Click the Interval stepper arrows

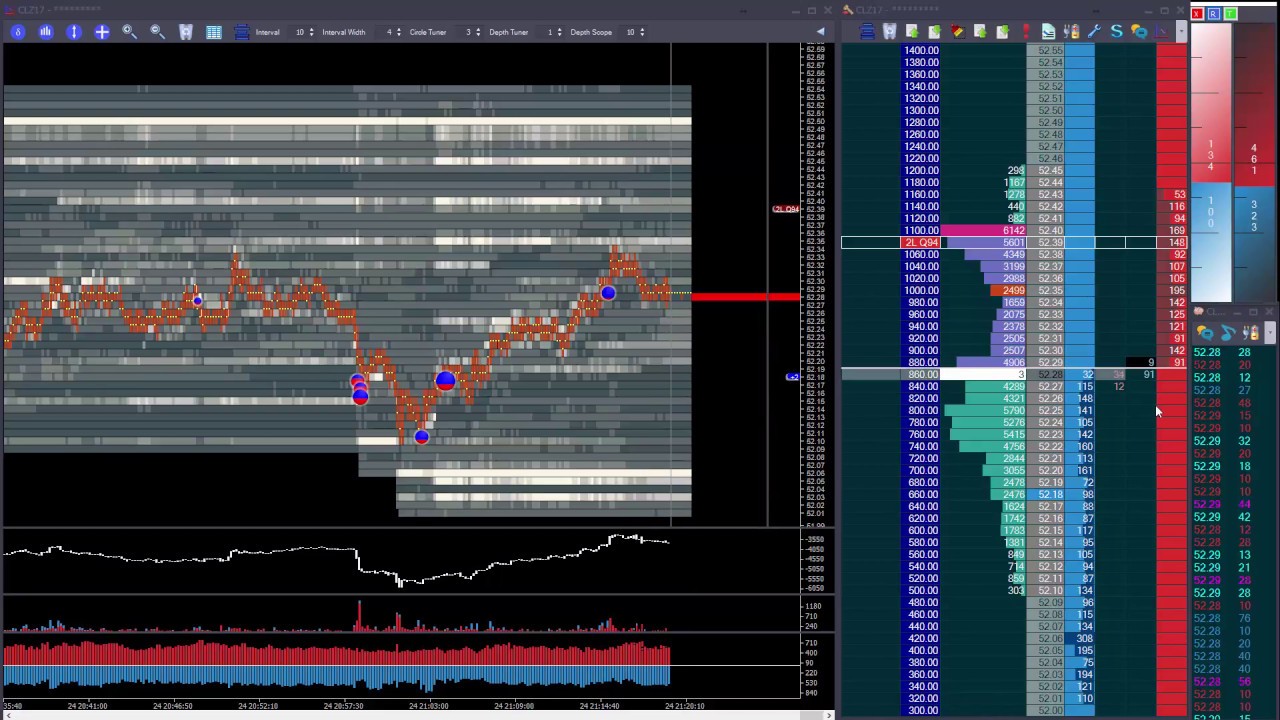[x=311, y=32]
